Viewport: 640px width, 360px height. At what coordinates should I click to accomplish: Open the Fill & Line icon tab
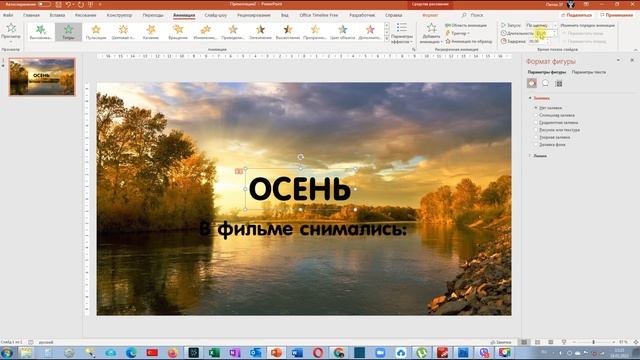pyautogui.click(x=531, y=83)
